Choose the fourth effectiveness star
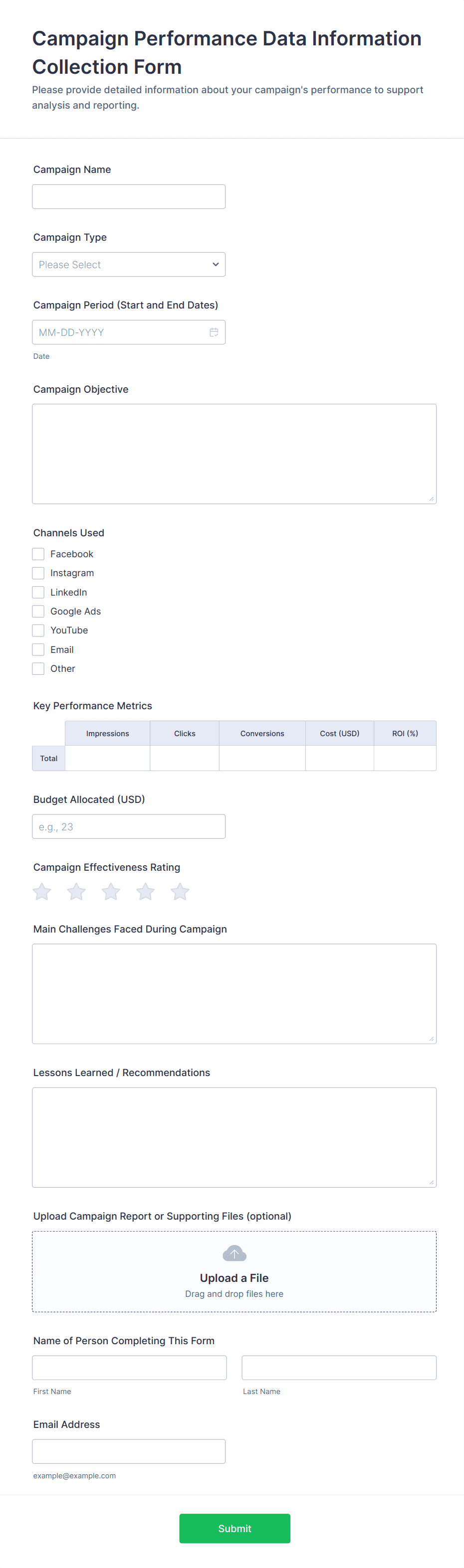 (146, 892)
